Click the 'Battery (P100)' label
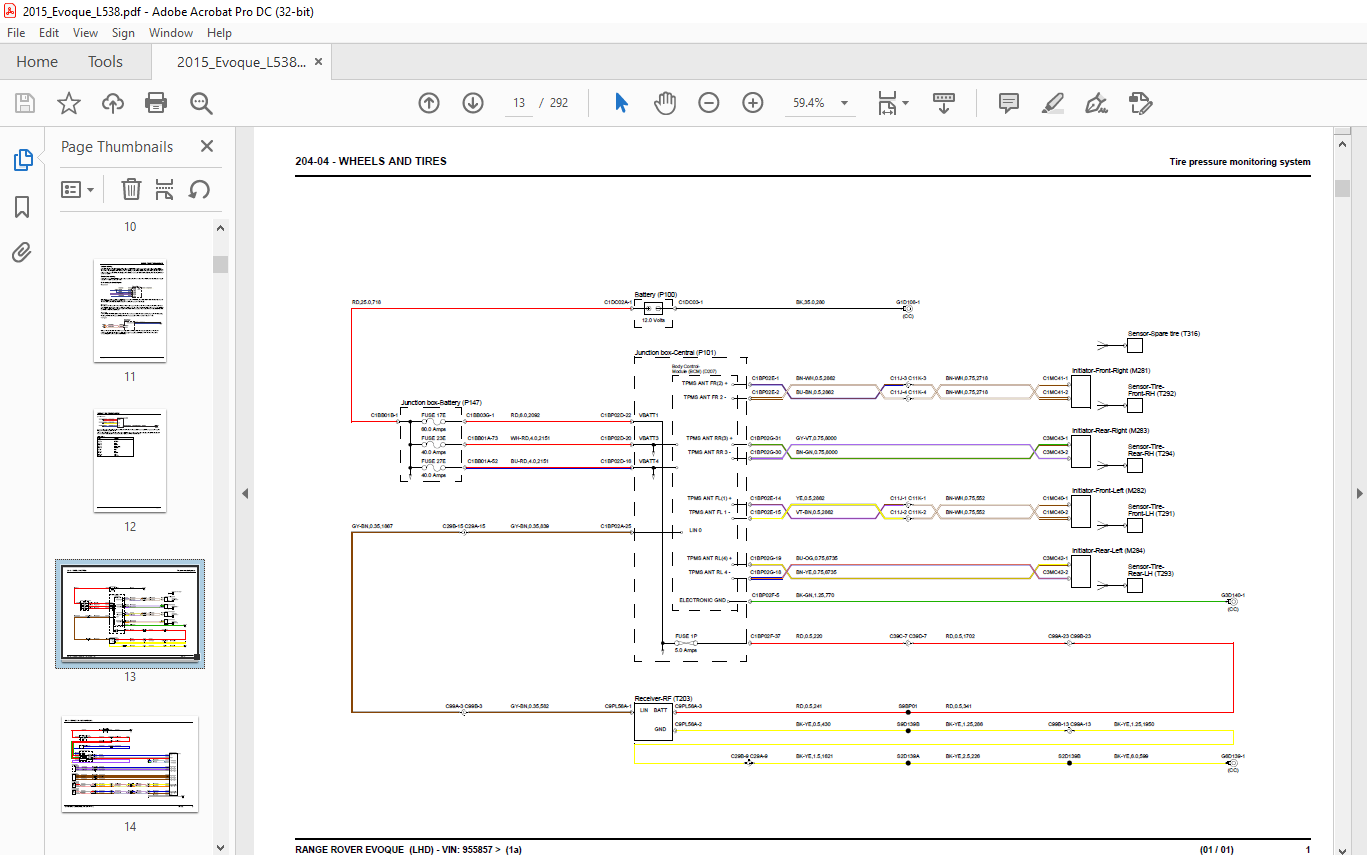Screen dimensions: 1367x855 pos(656,294)
